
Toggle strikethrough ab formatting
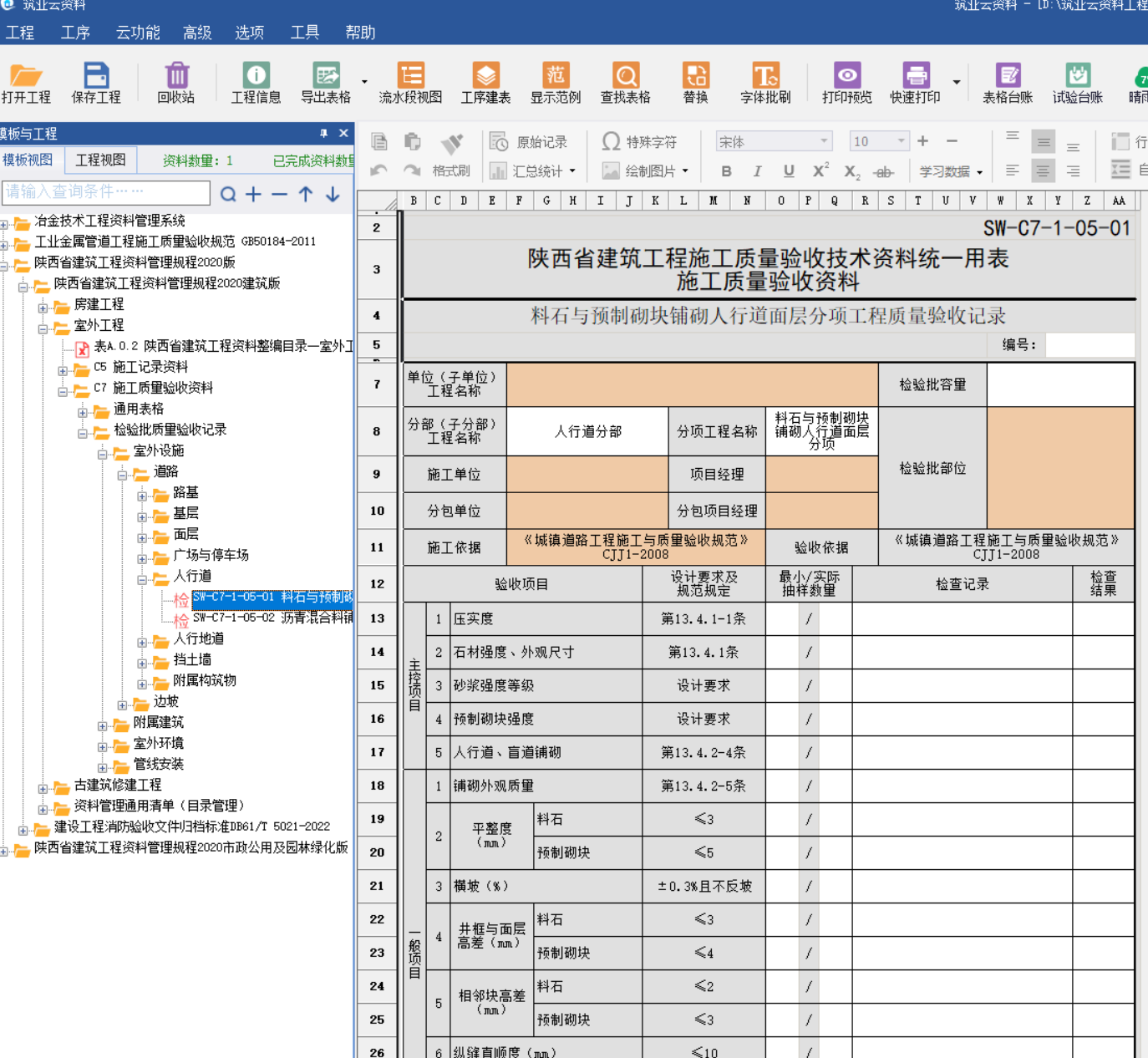(x=883, y=172)
